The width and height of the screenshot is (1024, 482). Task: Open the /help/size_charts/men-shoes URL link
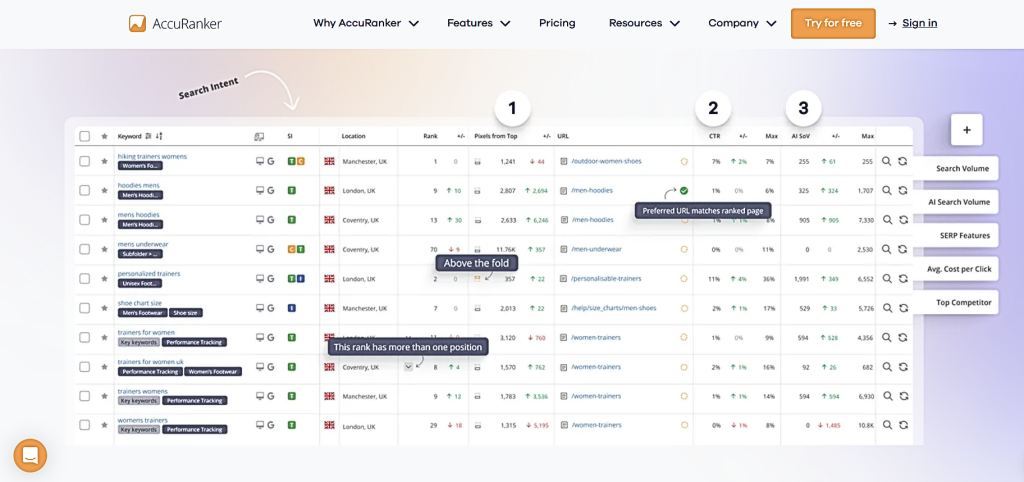pos(613,308)
